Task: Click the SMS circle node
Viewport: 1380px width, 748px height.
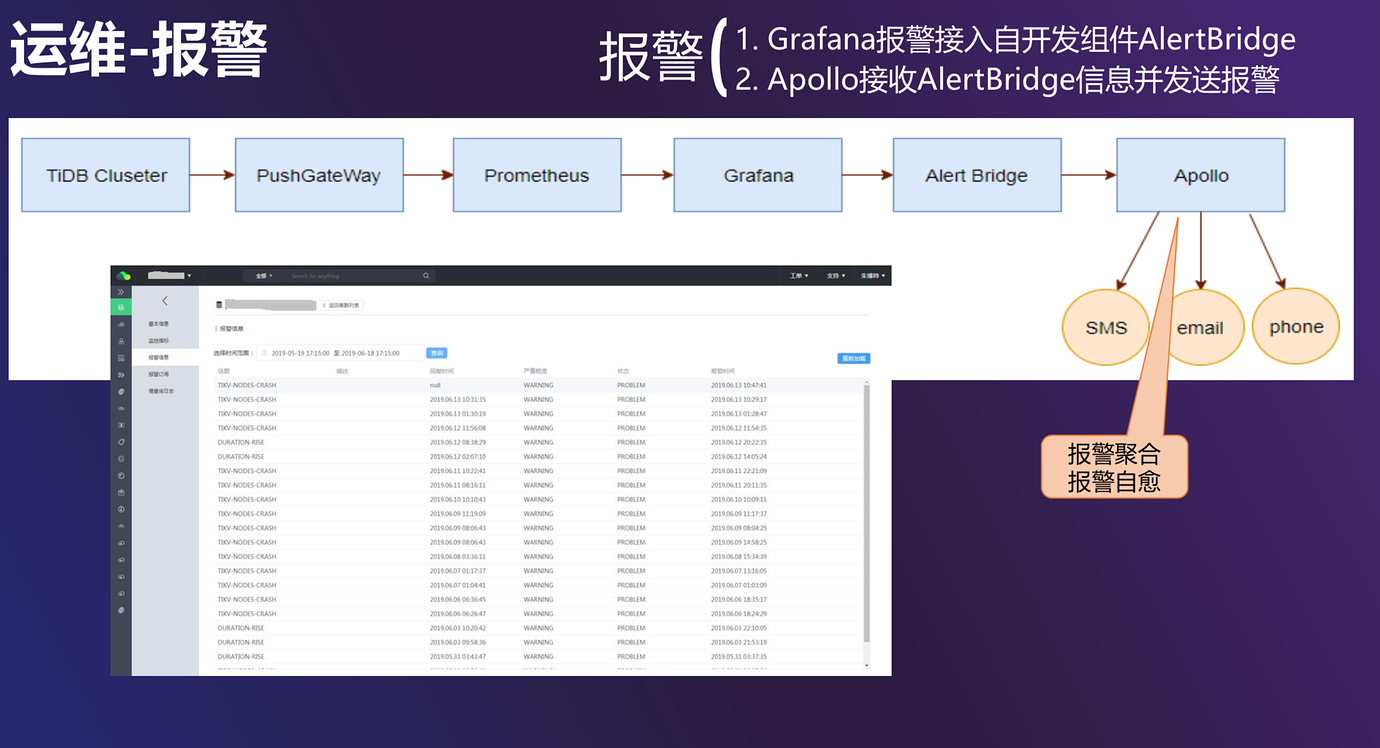Action: (1106, 327)
